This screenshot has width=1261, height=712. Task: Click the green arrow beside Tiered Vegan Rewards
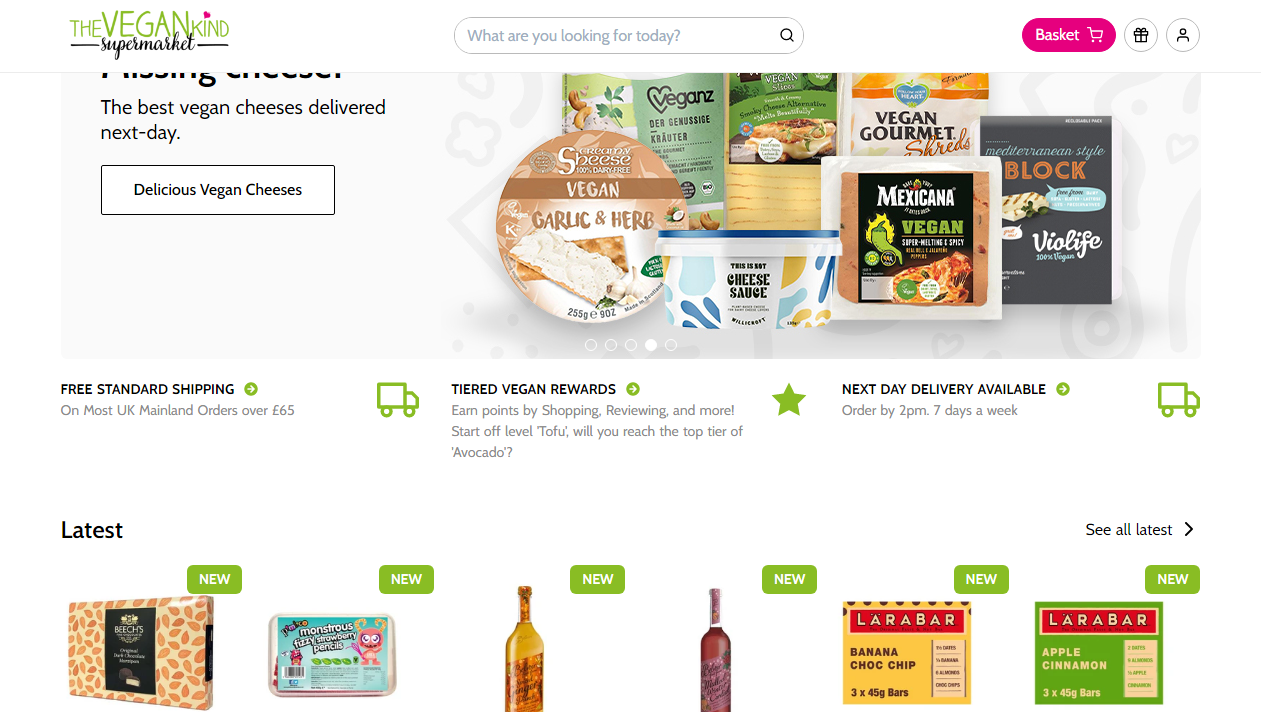(633, 389)
